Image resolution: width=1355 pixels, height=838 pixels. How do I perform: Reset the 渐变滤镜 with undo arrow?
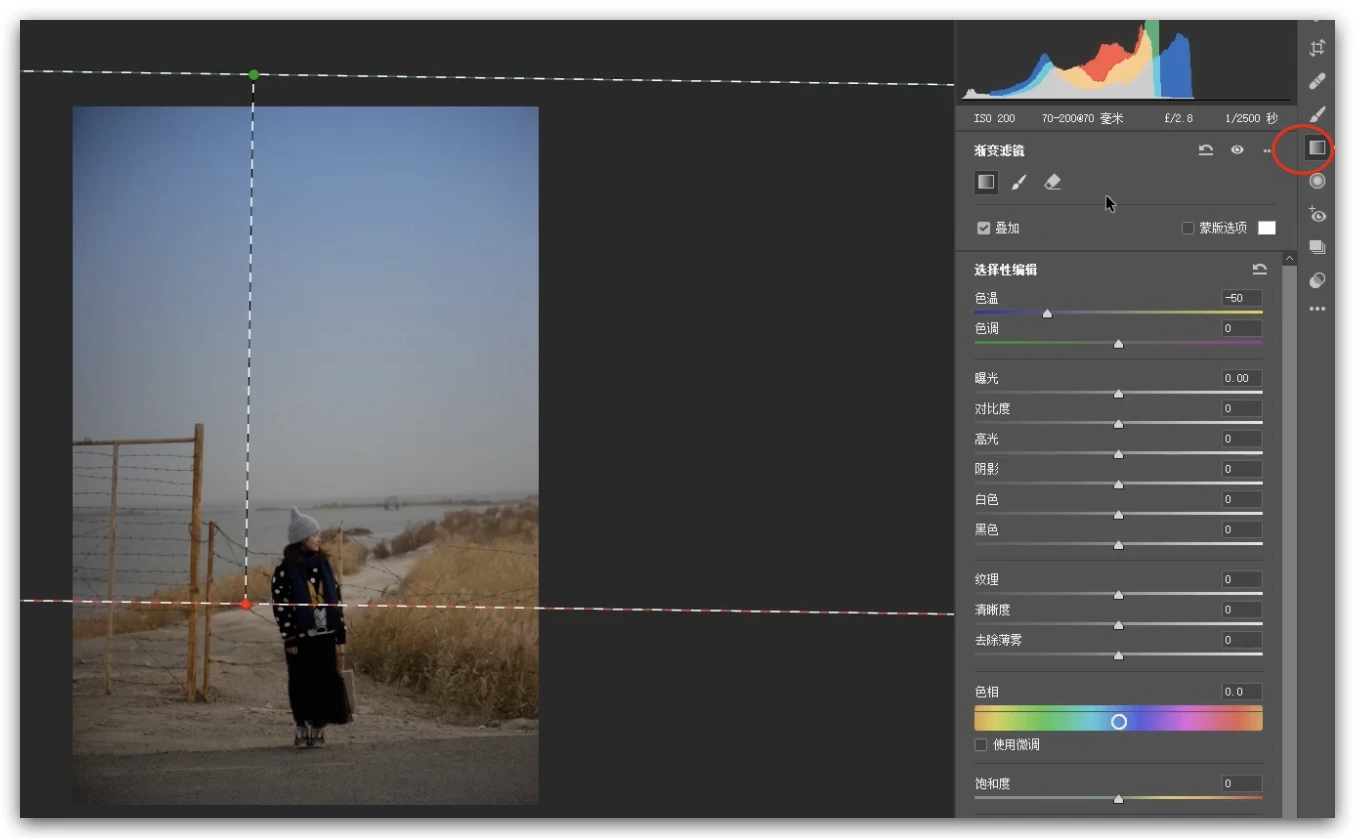coord(1206,150)
